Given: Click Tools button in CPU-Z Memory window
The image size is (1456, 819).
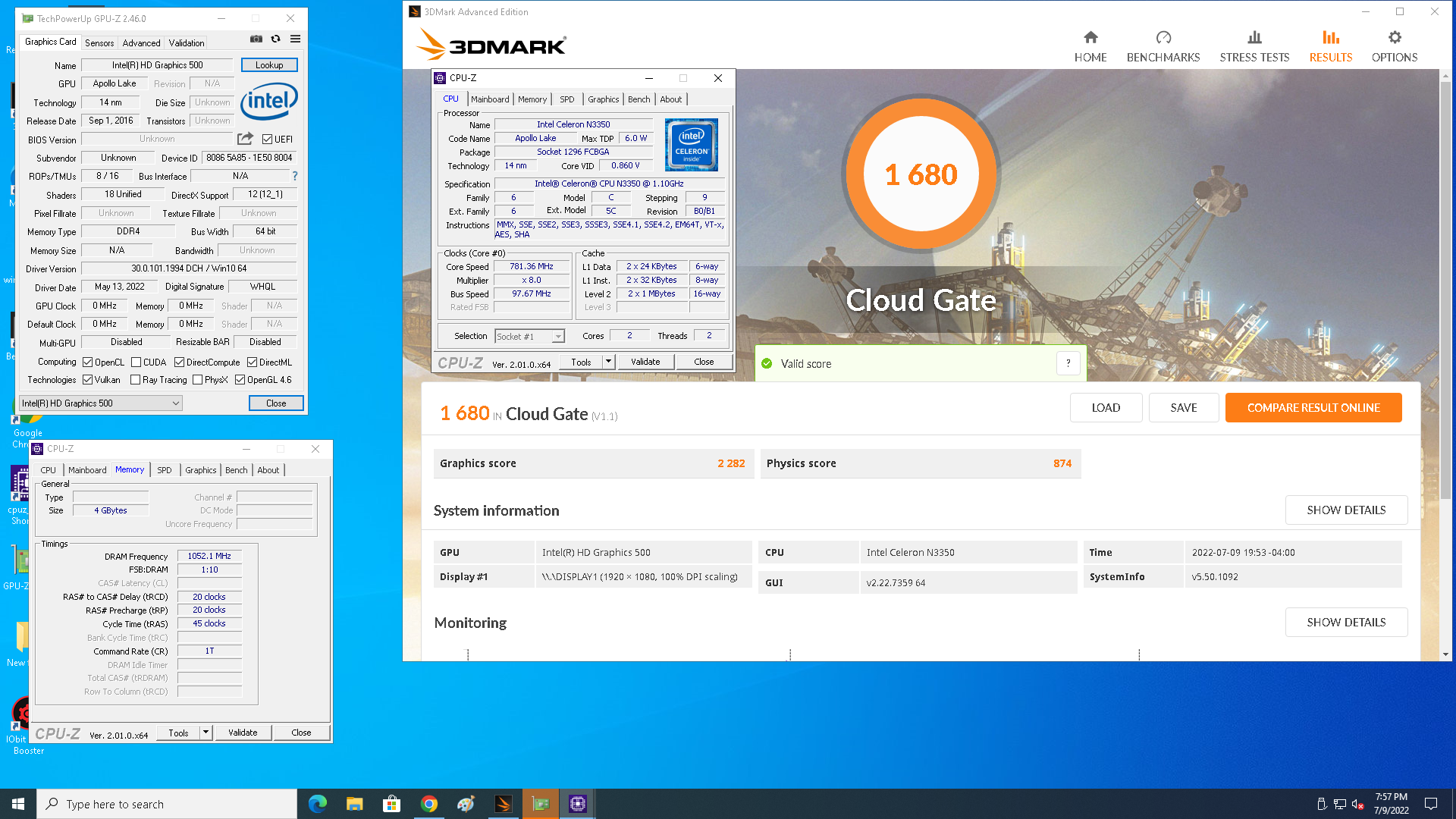Looking at the screenshot, I should (x=179, y=733).
